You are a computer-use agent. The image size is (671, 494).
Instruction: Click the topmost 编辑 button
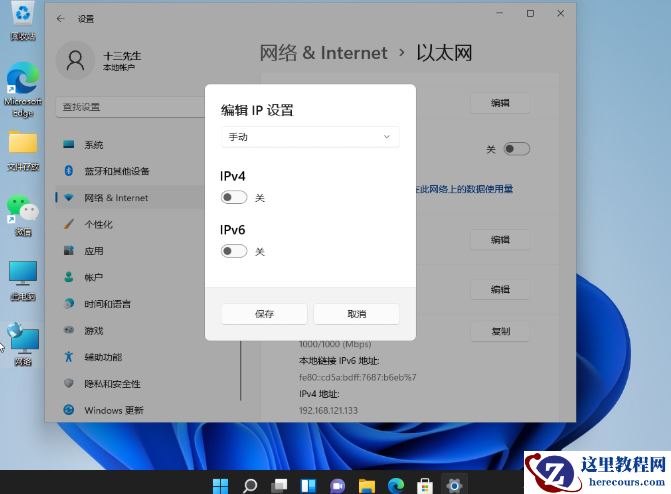coord(500,103)
